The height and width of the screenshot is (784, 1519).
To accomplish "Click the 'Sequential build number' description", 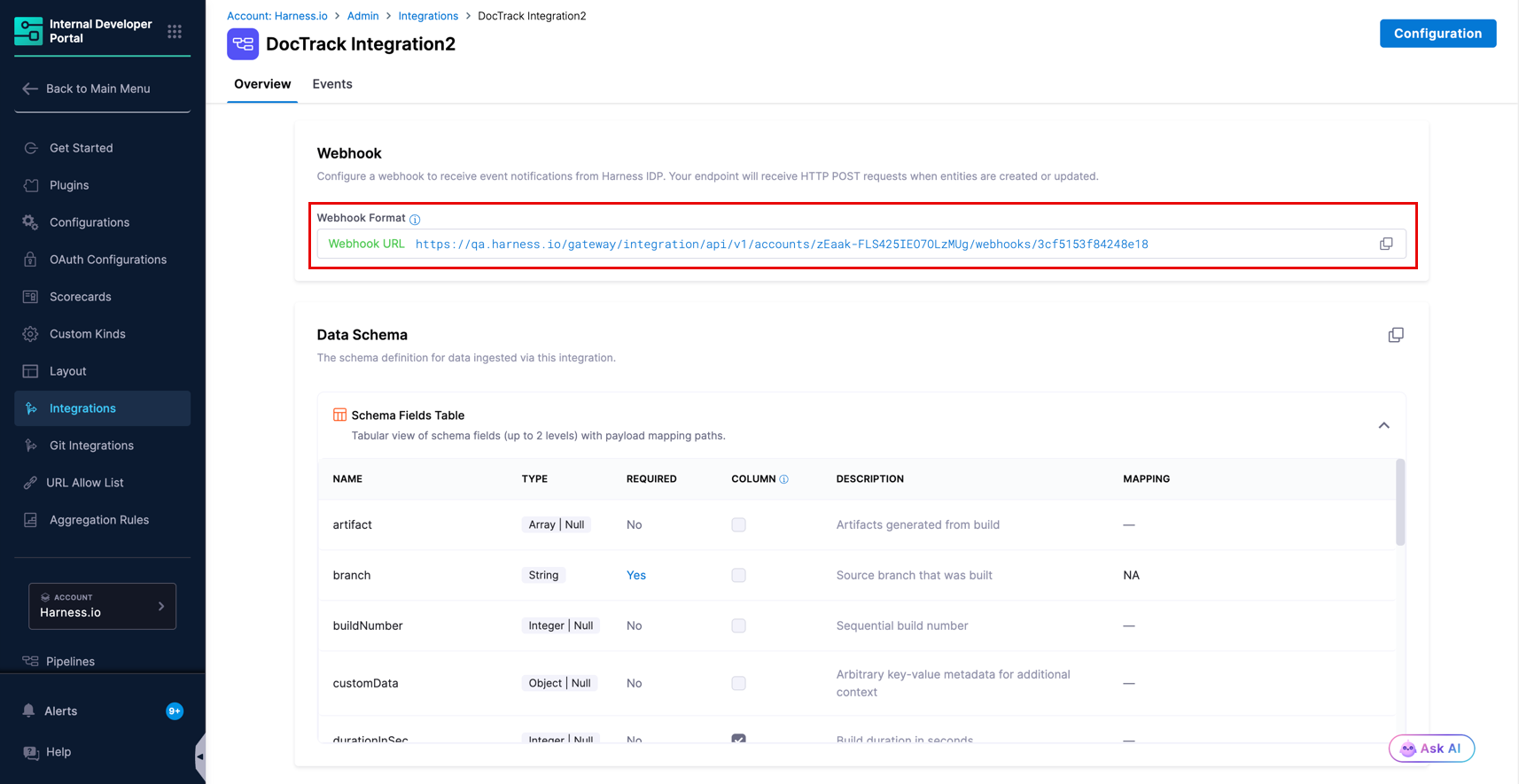I will click(x=902, y=625).
